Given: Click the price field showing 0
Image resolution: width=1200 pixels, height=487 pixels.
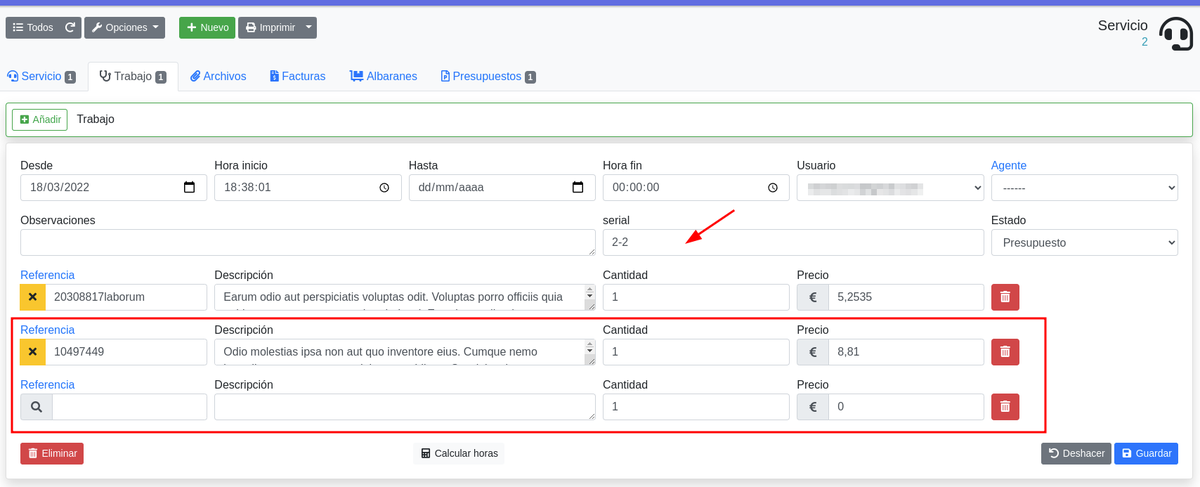Looking at the screenshot, I should (x=906, y=407).
